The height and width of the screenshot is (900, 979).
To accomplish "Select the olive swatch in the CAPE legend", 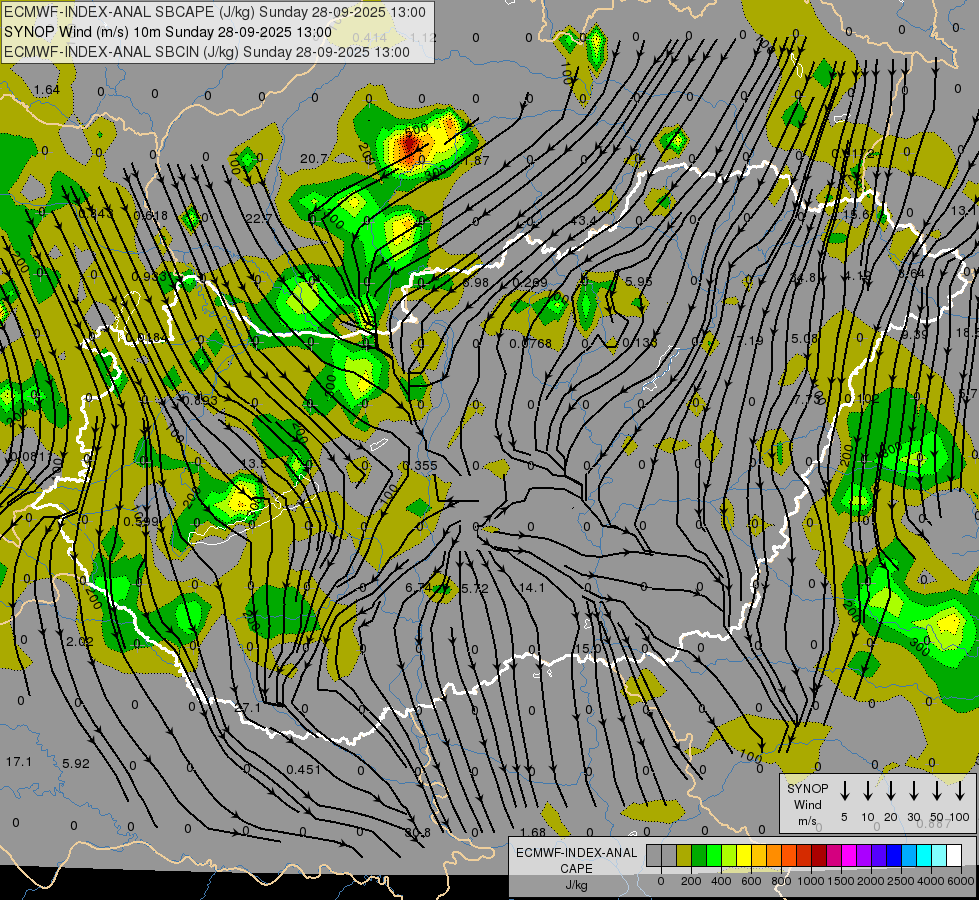I will tap(684, 855).
